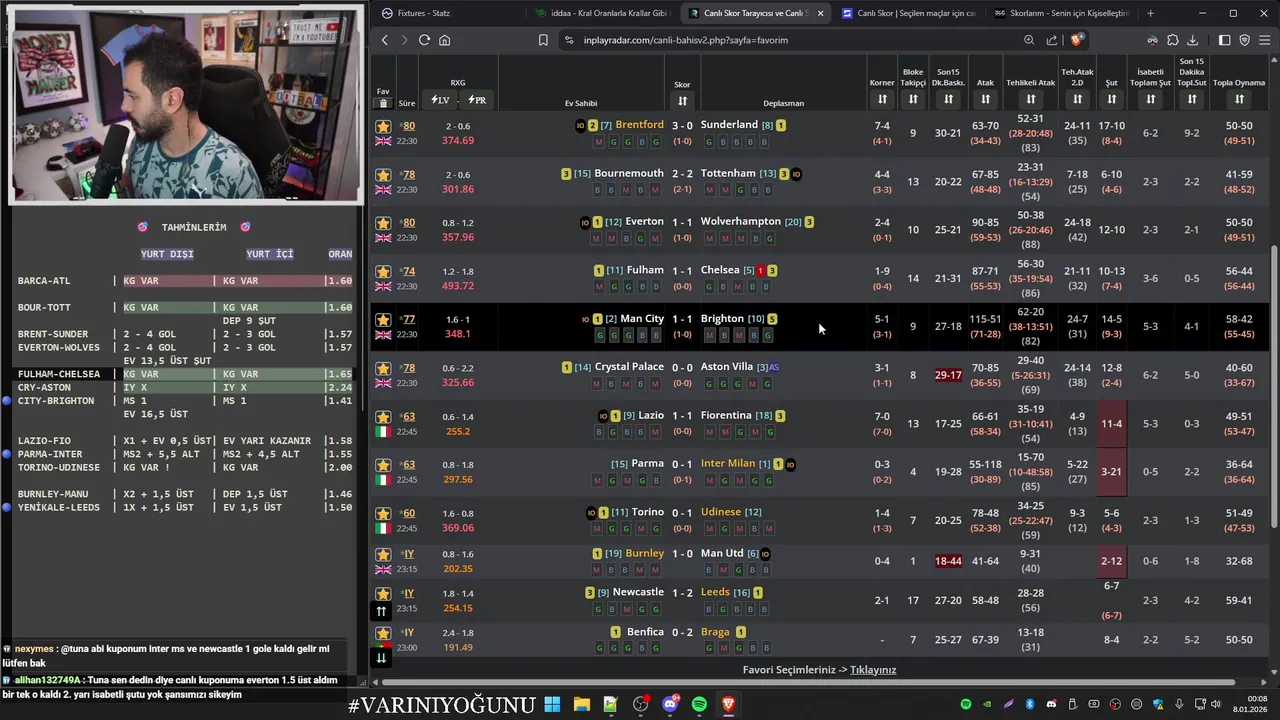Sort by the Atak column arrows
This screenshot has width=1280, height=720.
[985, 99]
